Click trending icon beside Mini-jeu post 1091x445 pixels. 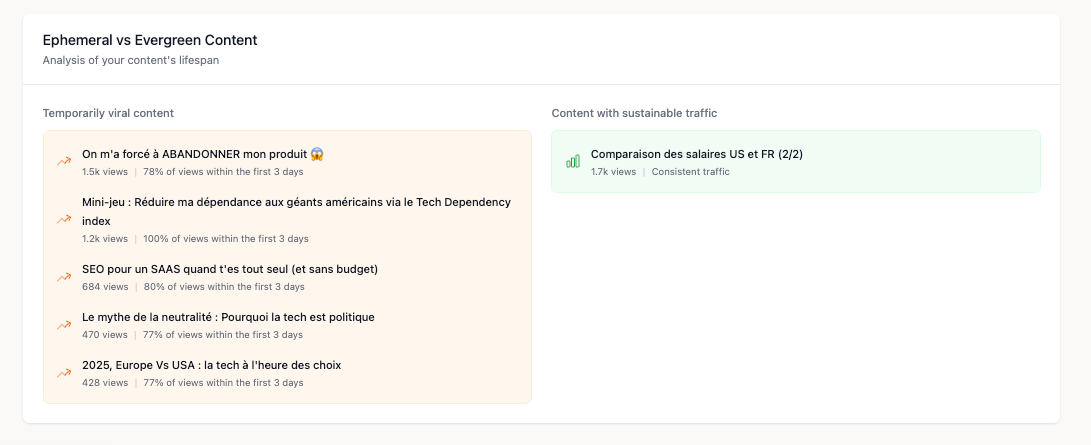click(x=64, y=219)
